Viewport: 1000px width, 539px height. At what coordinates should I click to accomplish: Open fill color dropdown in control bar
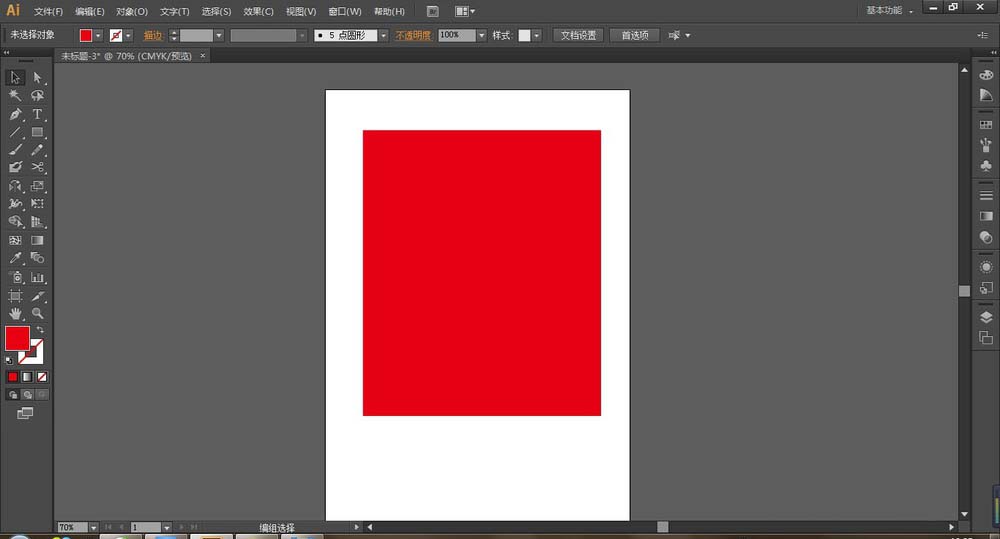(98, 36)
